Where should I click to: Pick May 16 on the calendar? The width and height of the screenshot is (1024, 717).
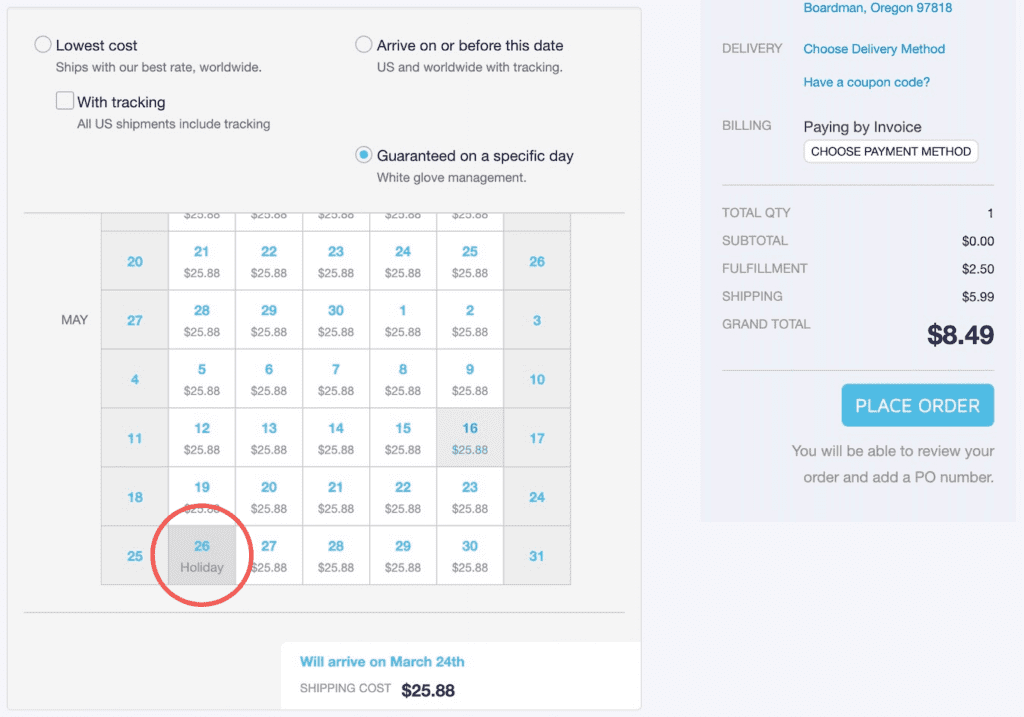[470, 438]
